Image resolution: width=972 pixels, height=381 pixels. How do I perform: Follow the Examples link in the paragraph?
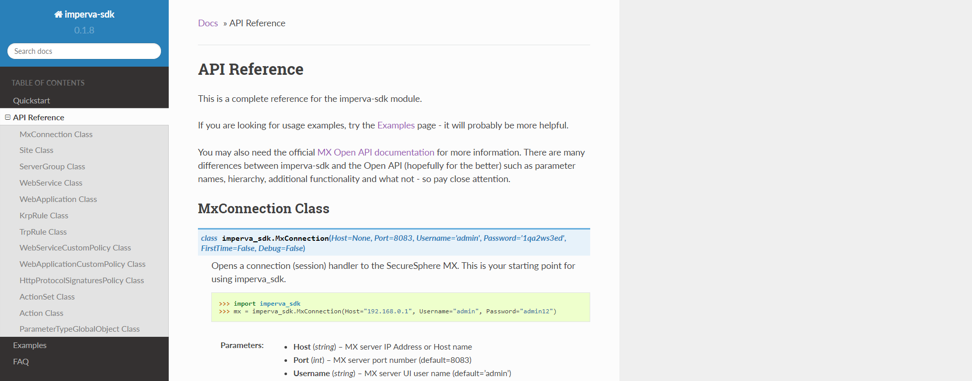[x=395, y=125]
